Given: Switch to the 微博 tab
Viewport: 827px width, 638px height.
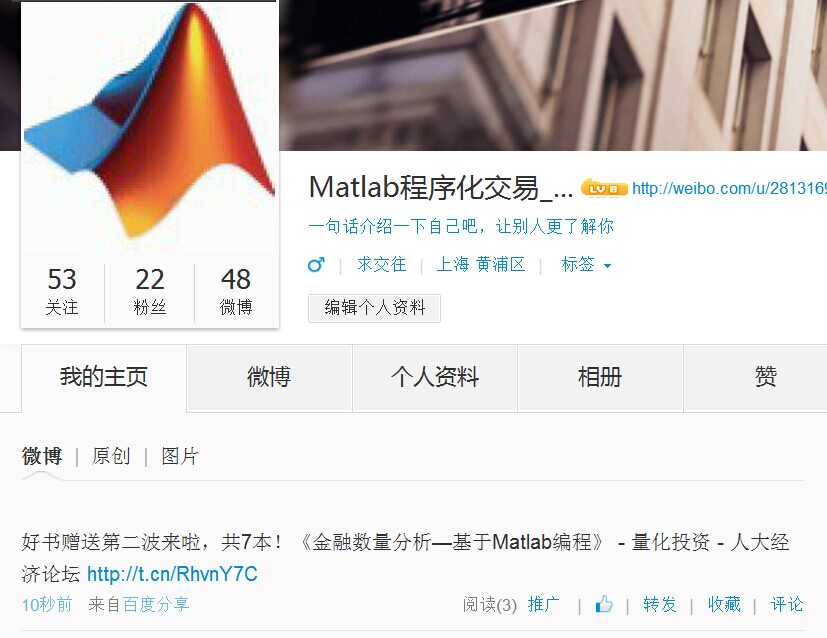Looking at the screenshot, I should [x=269, y=378].
